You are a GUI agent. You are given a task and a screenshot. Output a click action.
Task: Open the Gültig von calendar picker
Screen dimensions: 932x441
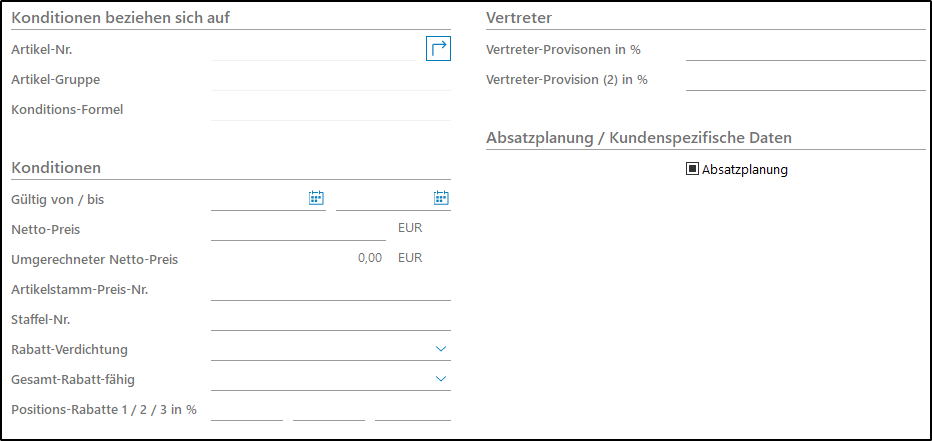coord(316,199)
